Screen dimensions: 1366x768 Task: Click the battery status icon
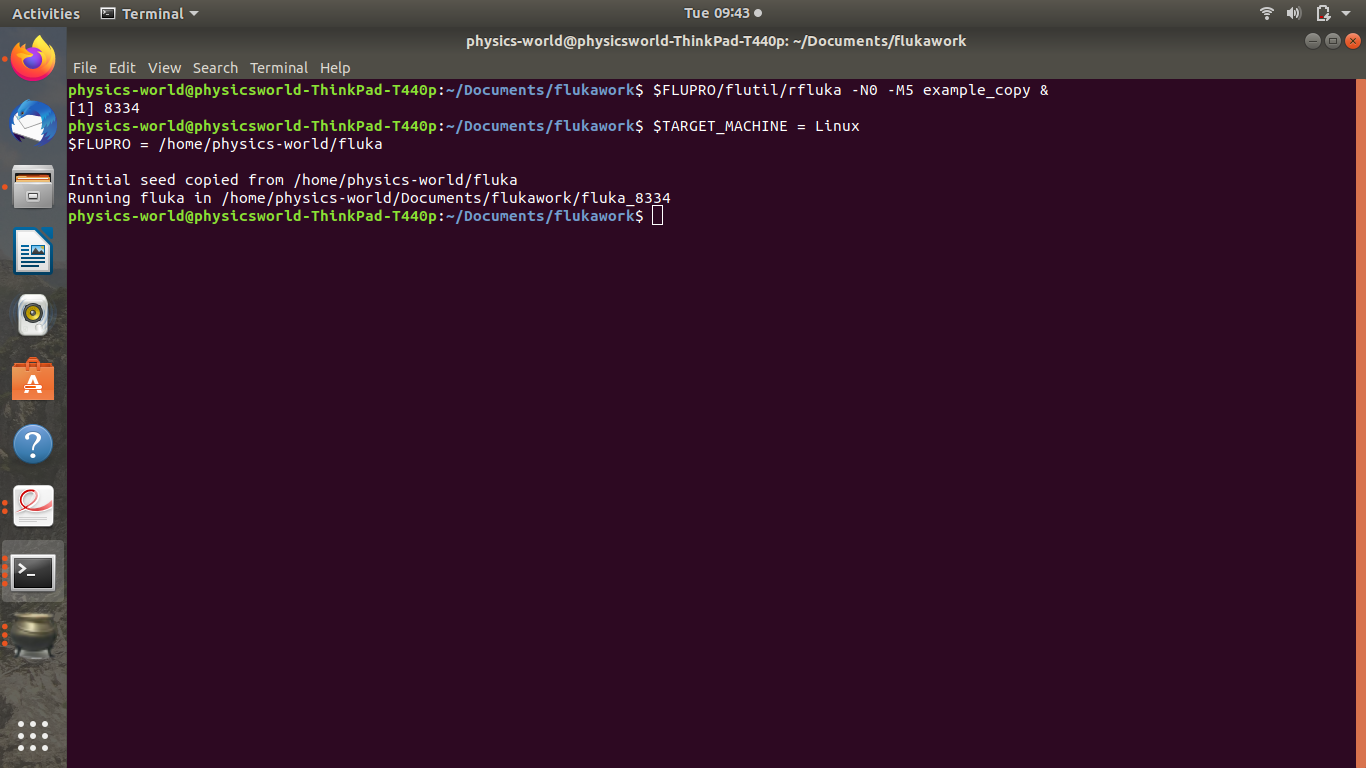pyautogui.click(x=1323, y=13)
